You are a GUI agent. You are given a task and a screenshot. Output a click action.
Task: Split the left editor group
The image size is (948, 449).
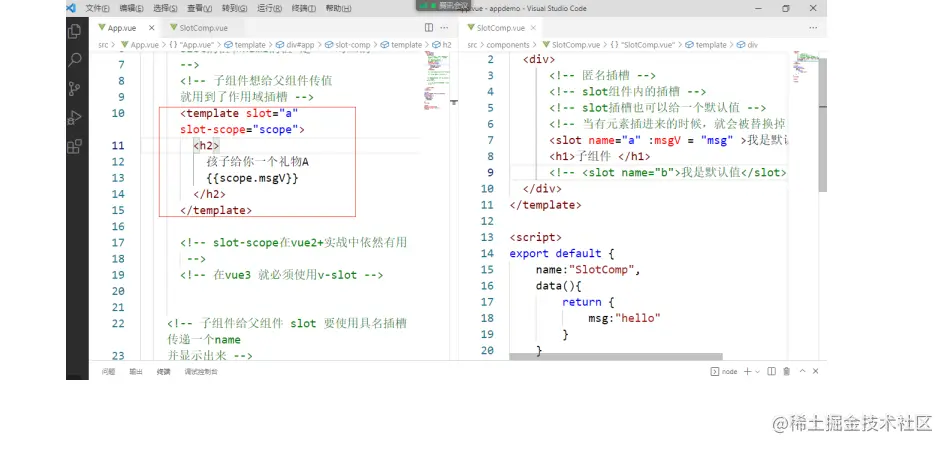click(429, 28)
